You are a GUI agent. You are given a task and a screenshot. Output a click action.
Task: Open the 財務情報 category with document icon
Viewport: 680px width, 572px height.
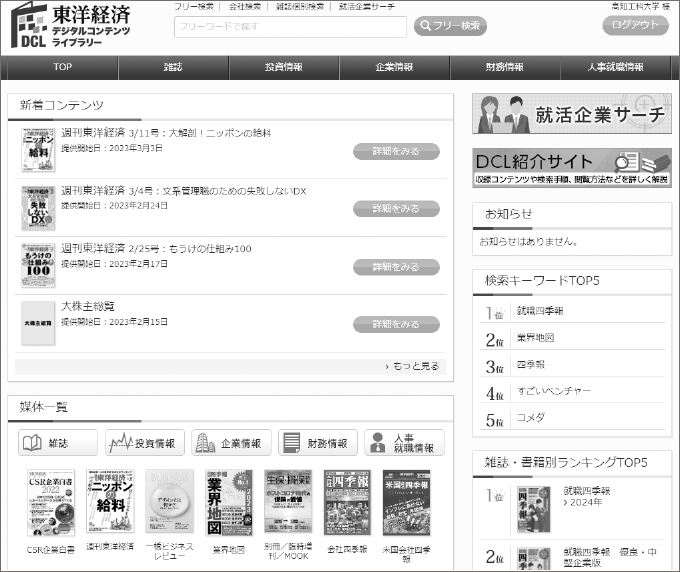coord(317,443)
